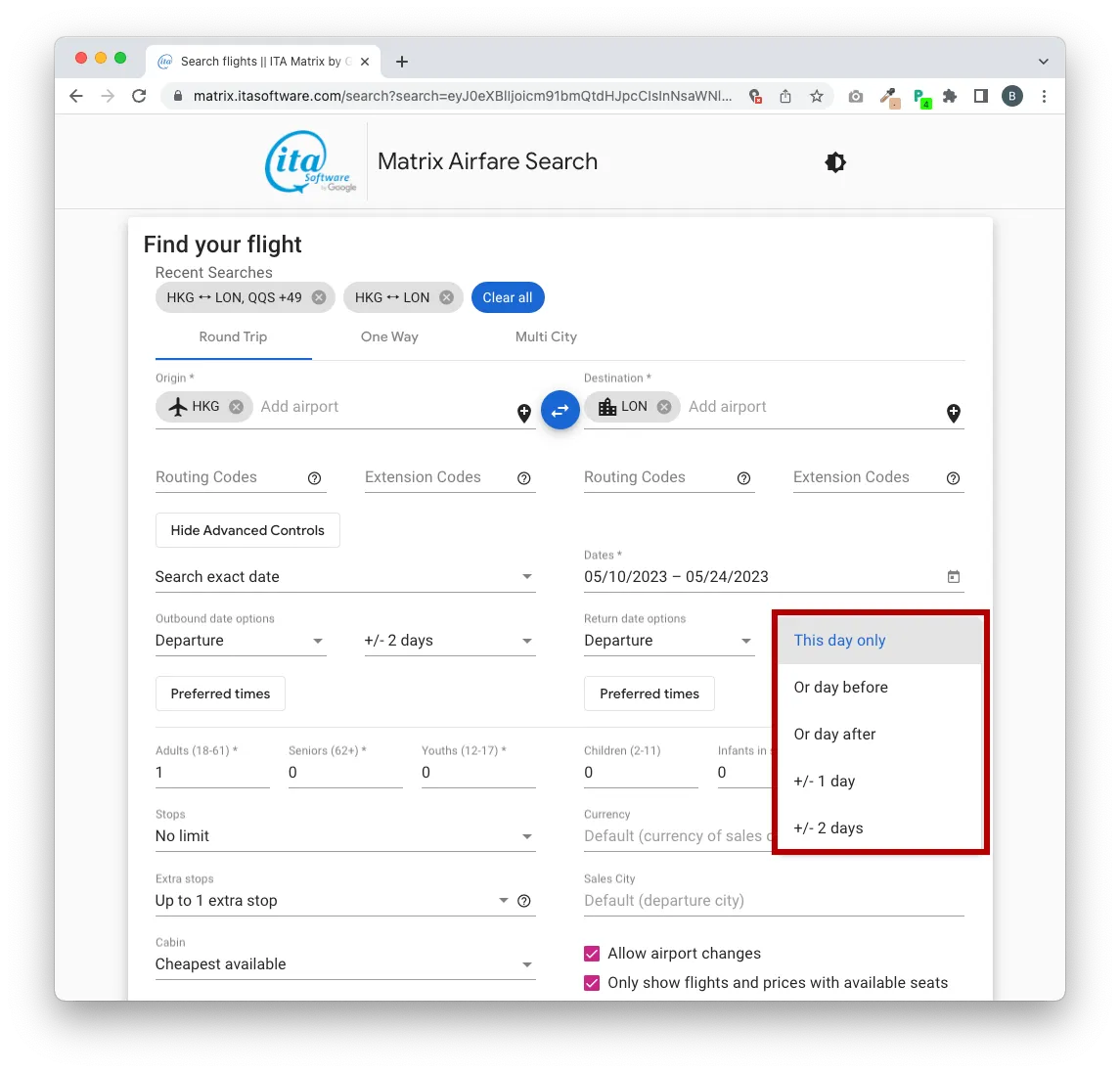The width and height of the screenshot is (1120, 1073).
Task: Open the Dates calendar picker icon
Action: tap(954, 576)
